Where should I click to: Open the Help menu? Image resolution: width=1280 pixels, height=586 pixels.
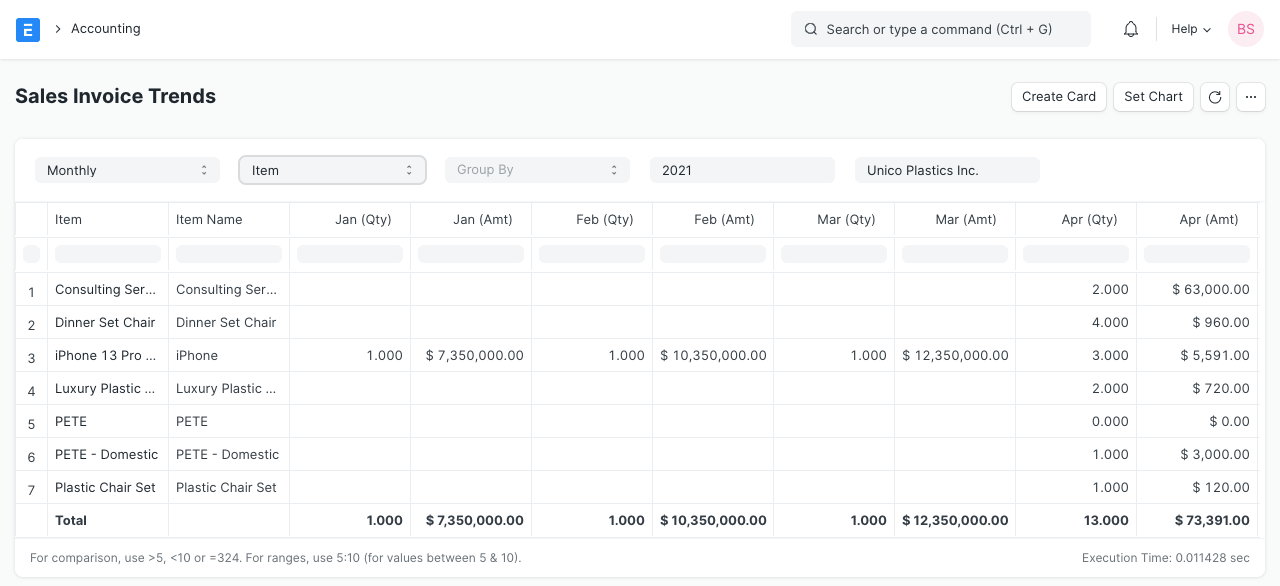coord(1184,29)
